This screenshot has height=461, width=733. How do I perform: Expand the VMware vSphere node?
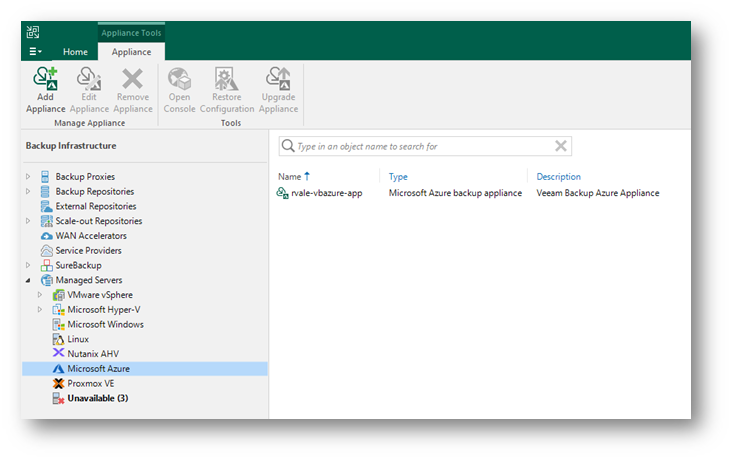point(40,295)
